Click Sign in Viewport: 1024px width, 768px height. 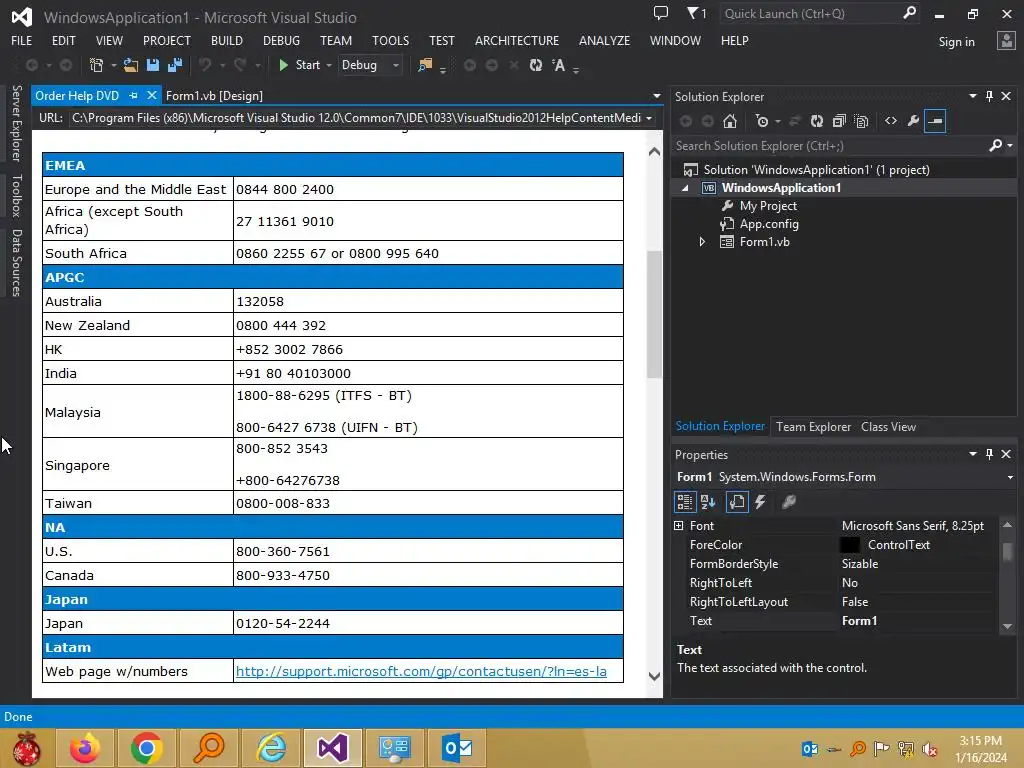point(956,42)
